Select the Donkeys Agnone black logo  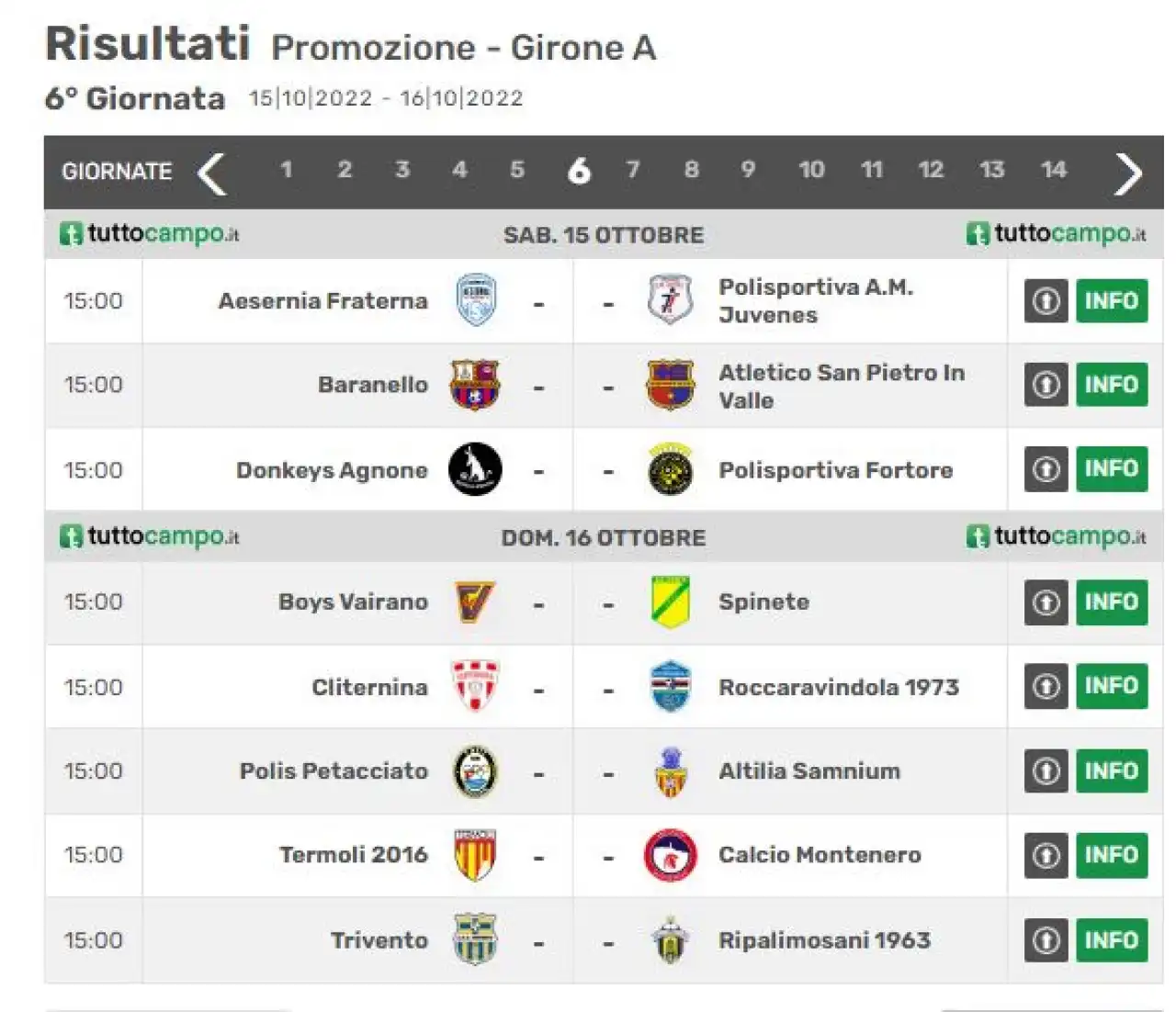[475, 469]
